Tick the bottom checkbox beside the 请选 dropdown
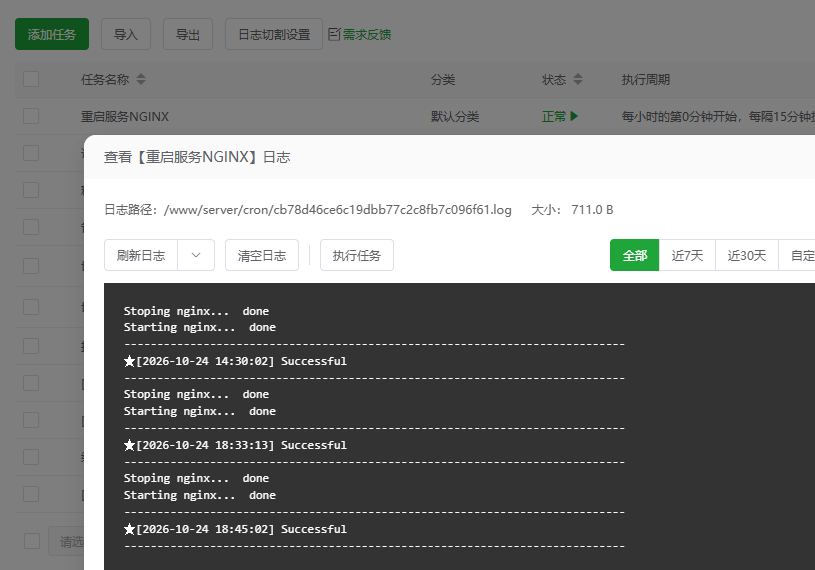 pos(32,541)
